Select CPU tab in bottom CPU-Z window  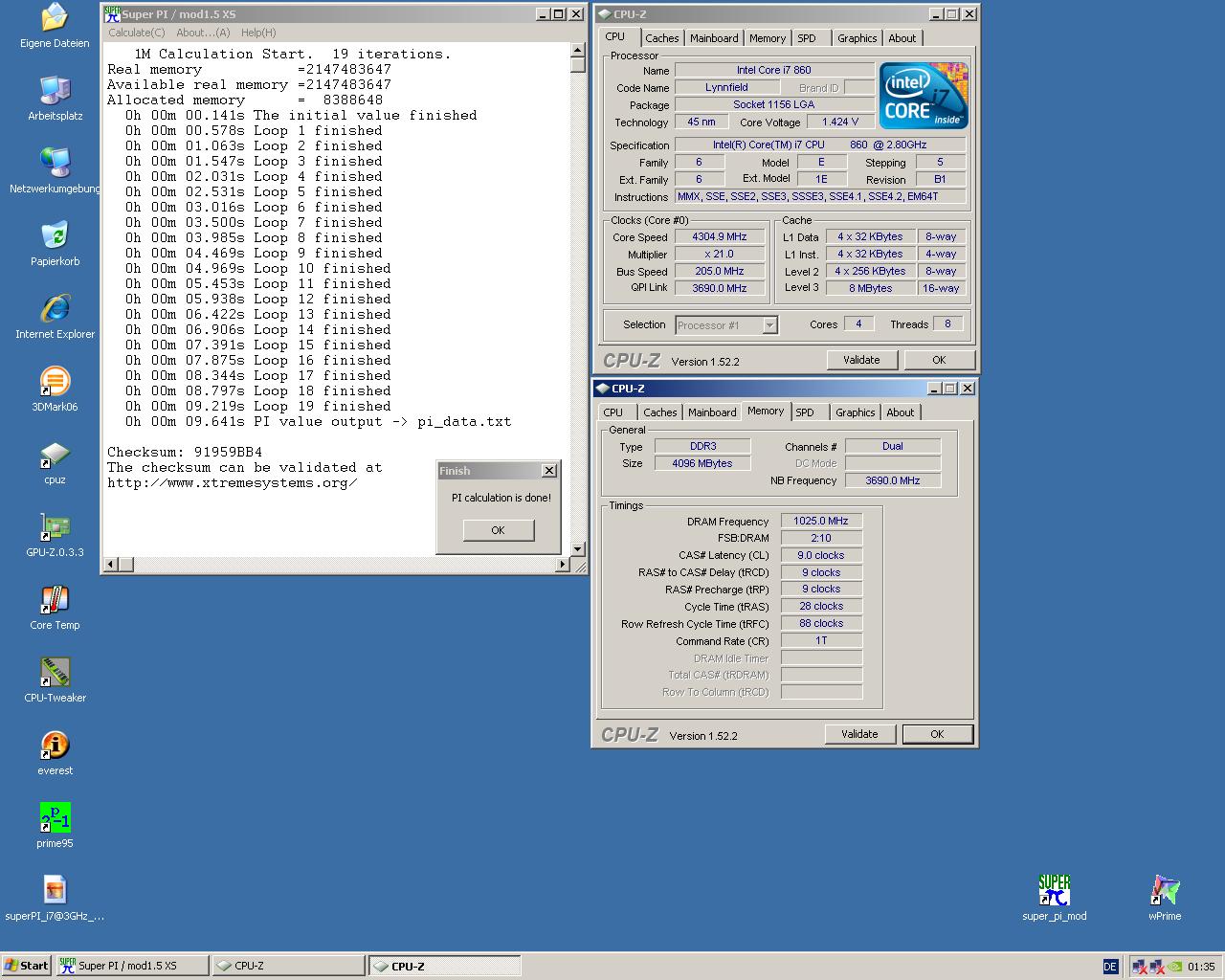coord(612,412)
